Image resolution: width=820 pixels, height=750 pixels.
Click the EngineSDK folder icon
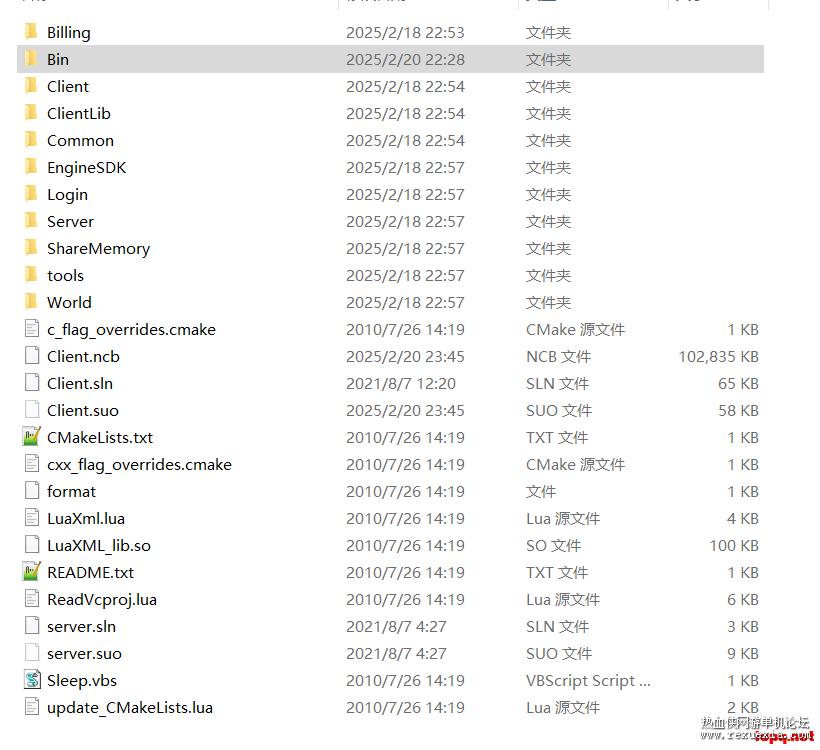(x=31, y=167)
